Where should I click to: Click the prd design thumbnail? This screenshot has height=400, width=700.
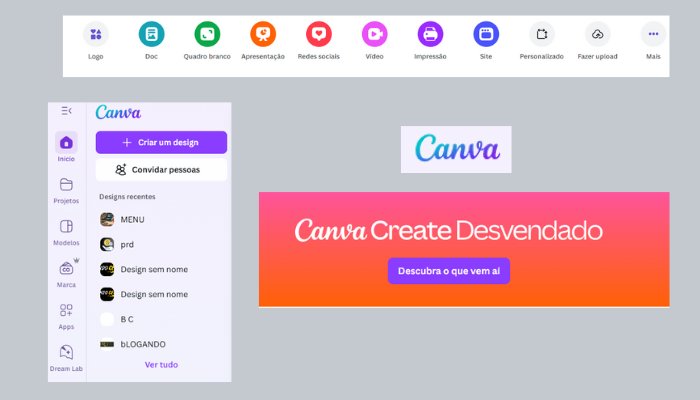(x=107, y=245)
